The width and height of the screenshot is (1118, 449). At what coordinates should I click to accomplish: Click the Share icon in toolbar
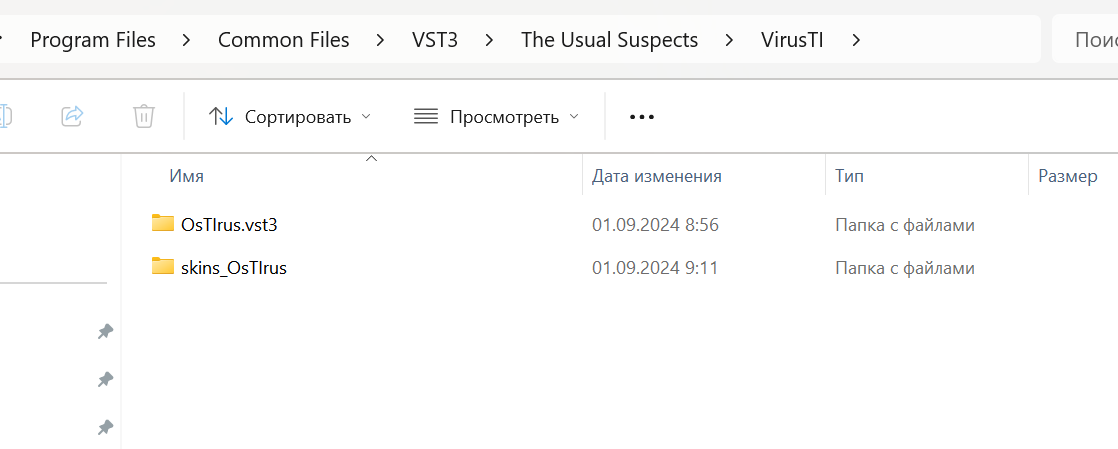[x=73, y=115]
